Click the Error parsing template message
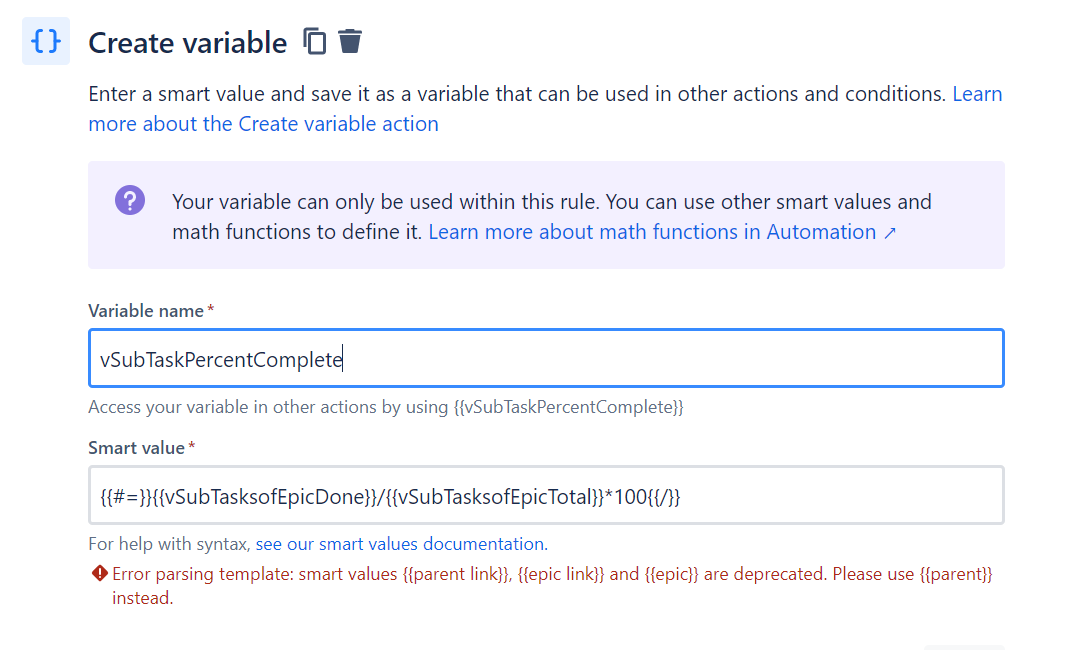The width and height of the screenshot is (1075, 650). pyautogui.click(x=552, y=586)
